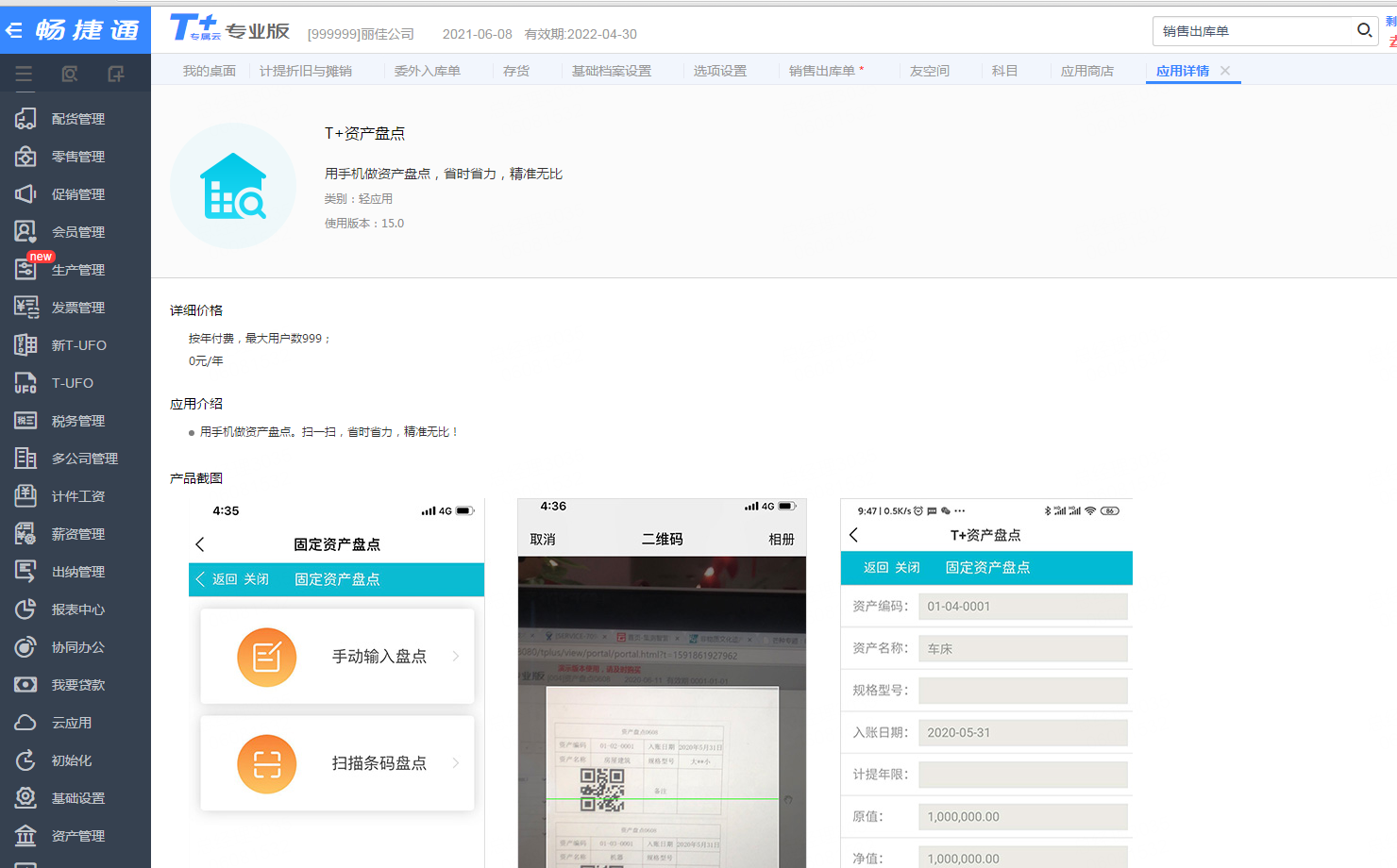Open 计件工资 icon in sidebar
The width and height of the screenshot is (1397, 868).
pos(25,496)
